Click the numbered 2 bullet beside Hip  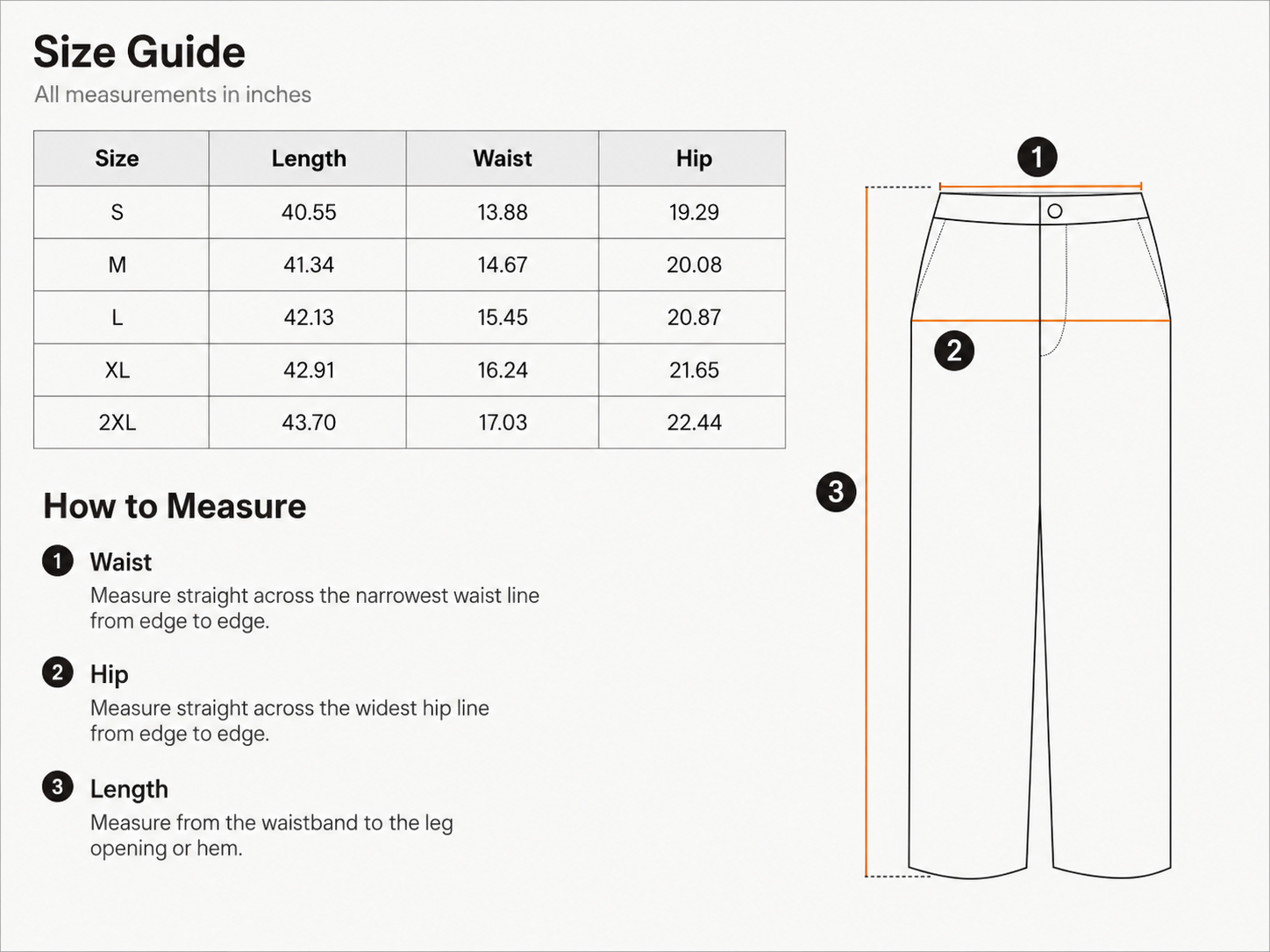(58, 673)
